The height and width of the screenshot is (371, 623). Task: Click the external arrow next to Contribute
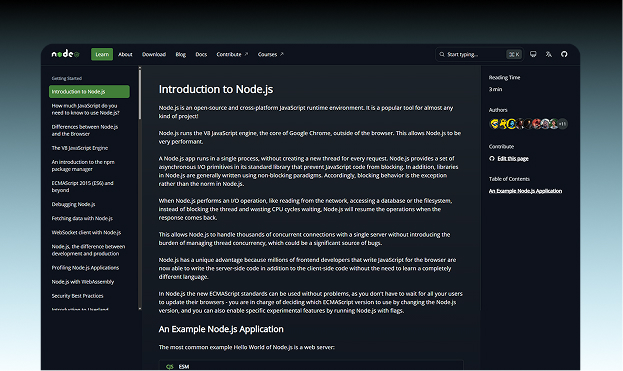click(x=246, y=54)
